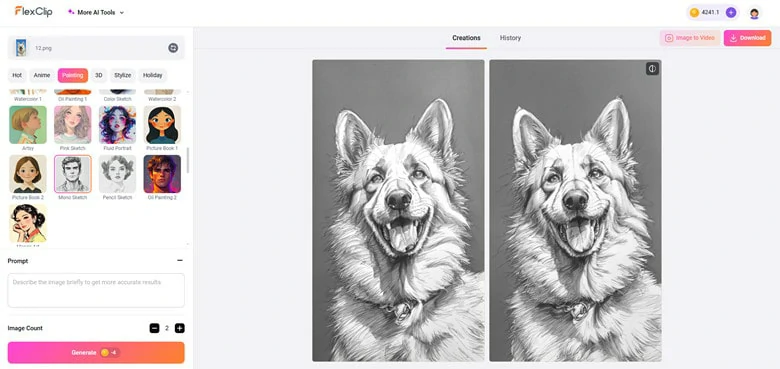Choose the Pink Sketch style

[x=73, y=125]
